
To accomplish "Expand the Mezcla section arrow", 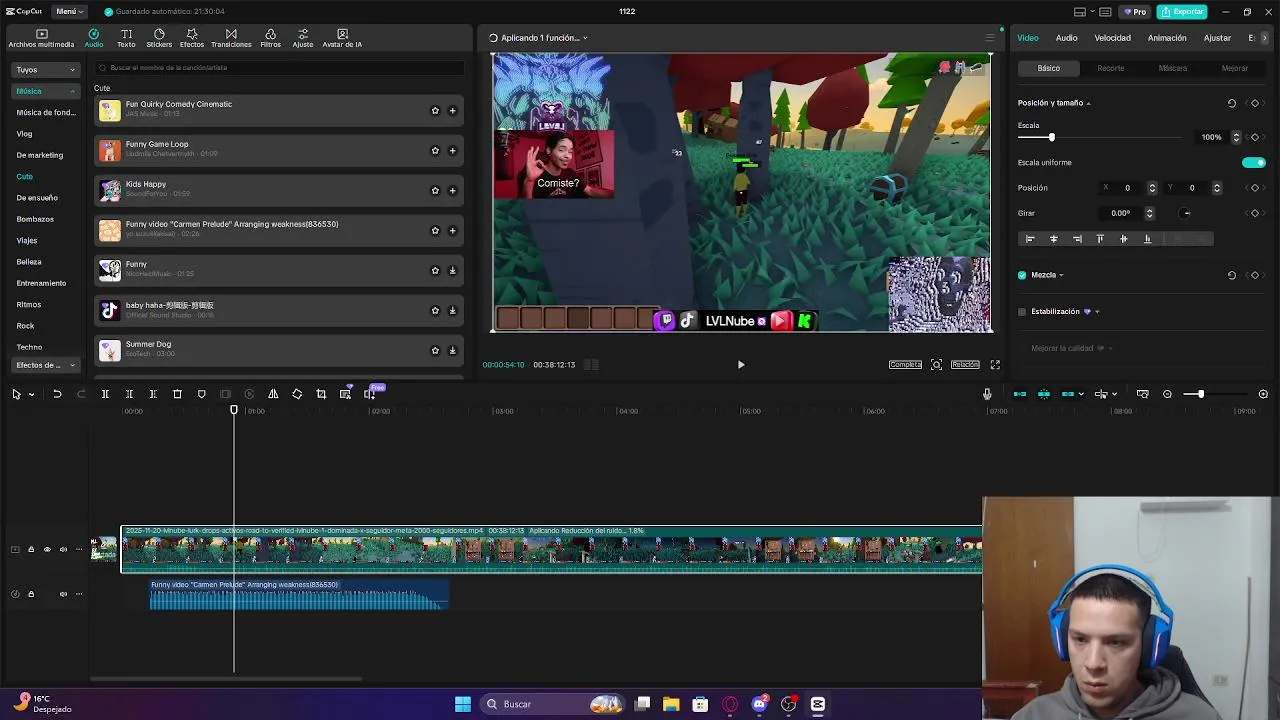I will [1061, 275].
